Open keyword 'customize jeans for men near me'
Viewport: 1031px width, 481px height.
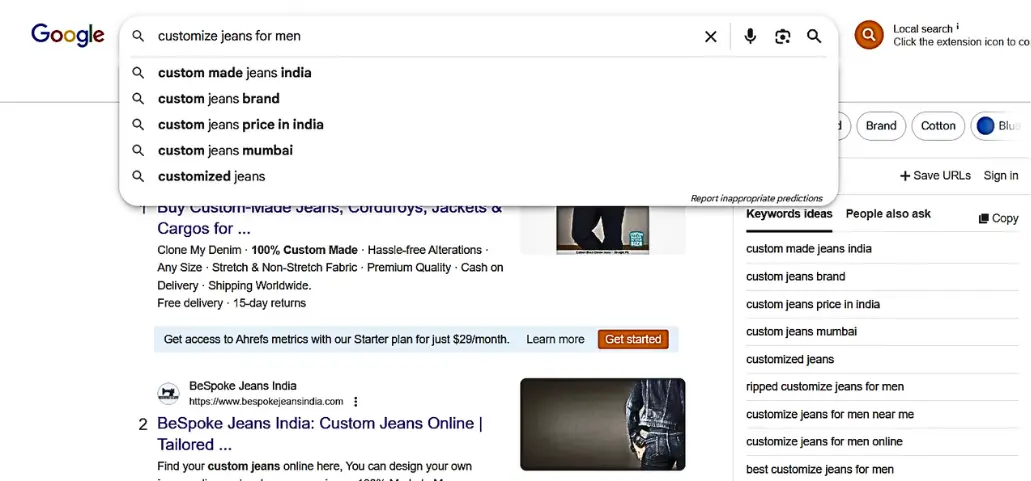pyautogui.click(x=830, y=415)
